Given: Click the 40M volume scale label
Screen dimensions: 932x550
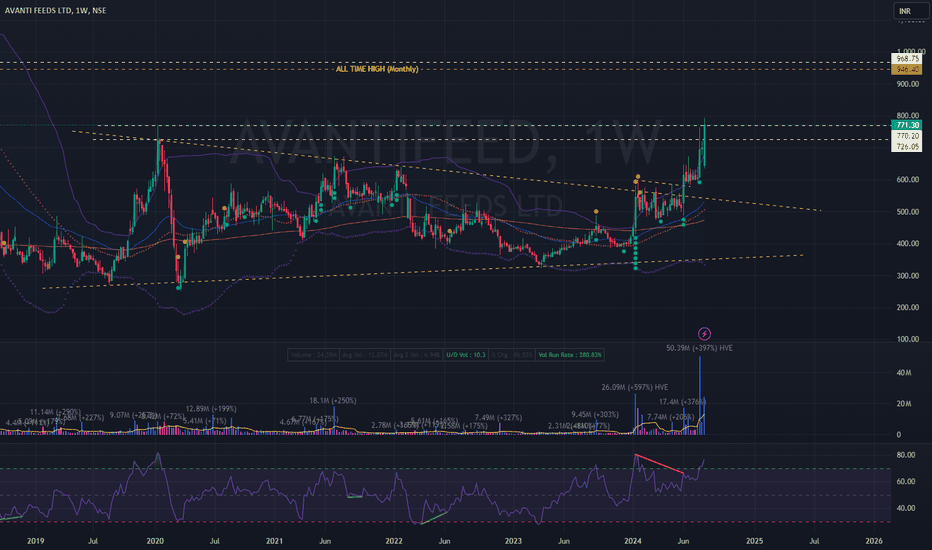Looking at the screenshot, I should pos(903,373).
